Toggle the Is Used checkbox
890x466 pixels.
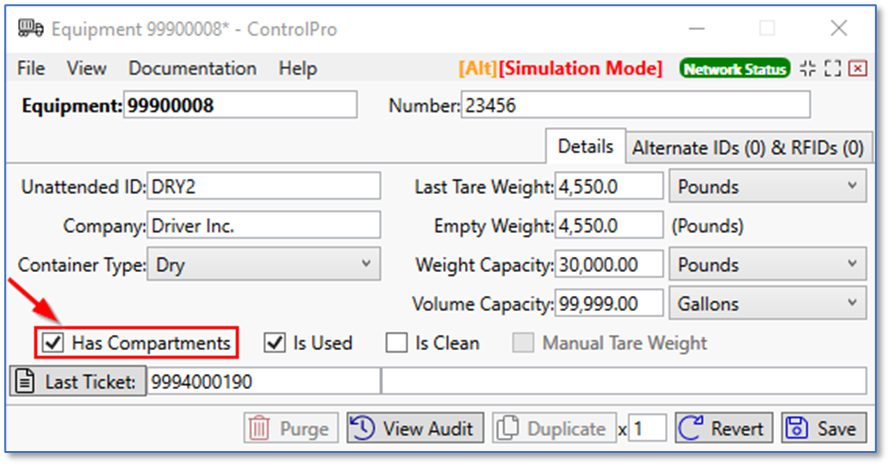[275, 343]
